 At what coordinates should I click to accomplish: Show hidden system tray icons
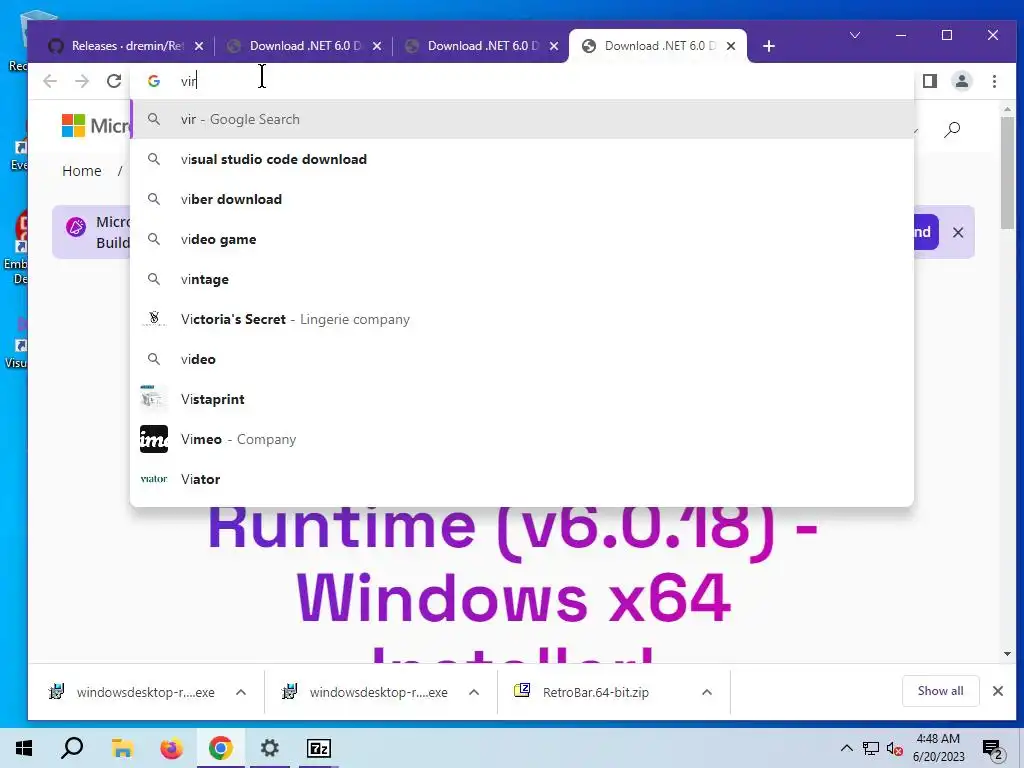pyautogui.click(x=846, y=748)
